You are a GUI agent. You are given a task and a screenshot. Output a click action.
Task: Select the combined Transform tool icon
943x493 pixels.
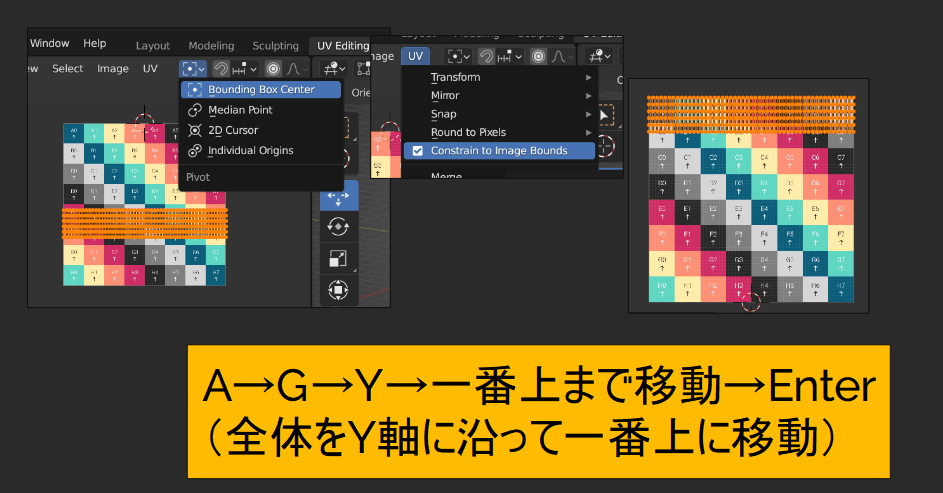339,290
